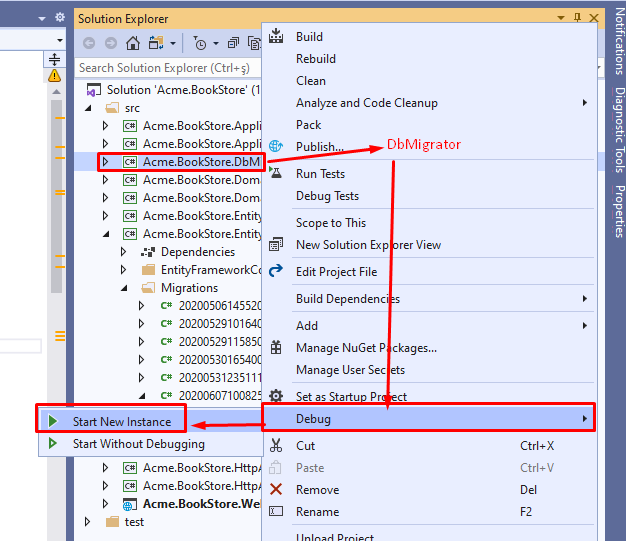626x541 pixels.
Task: Select Rebuild from the context menu
Action: pyautogui.click(x=316, y=59)
